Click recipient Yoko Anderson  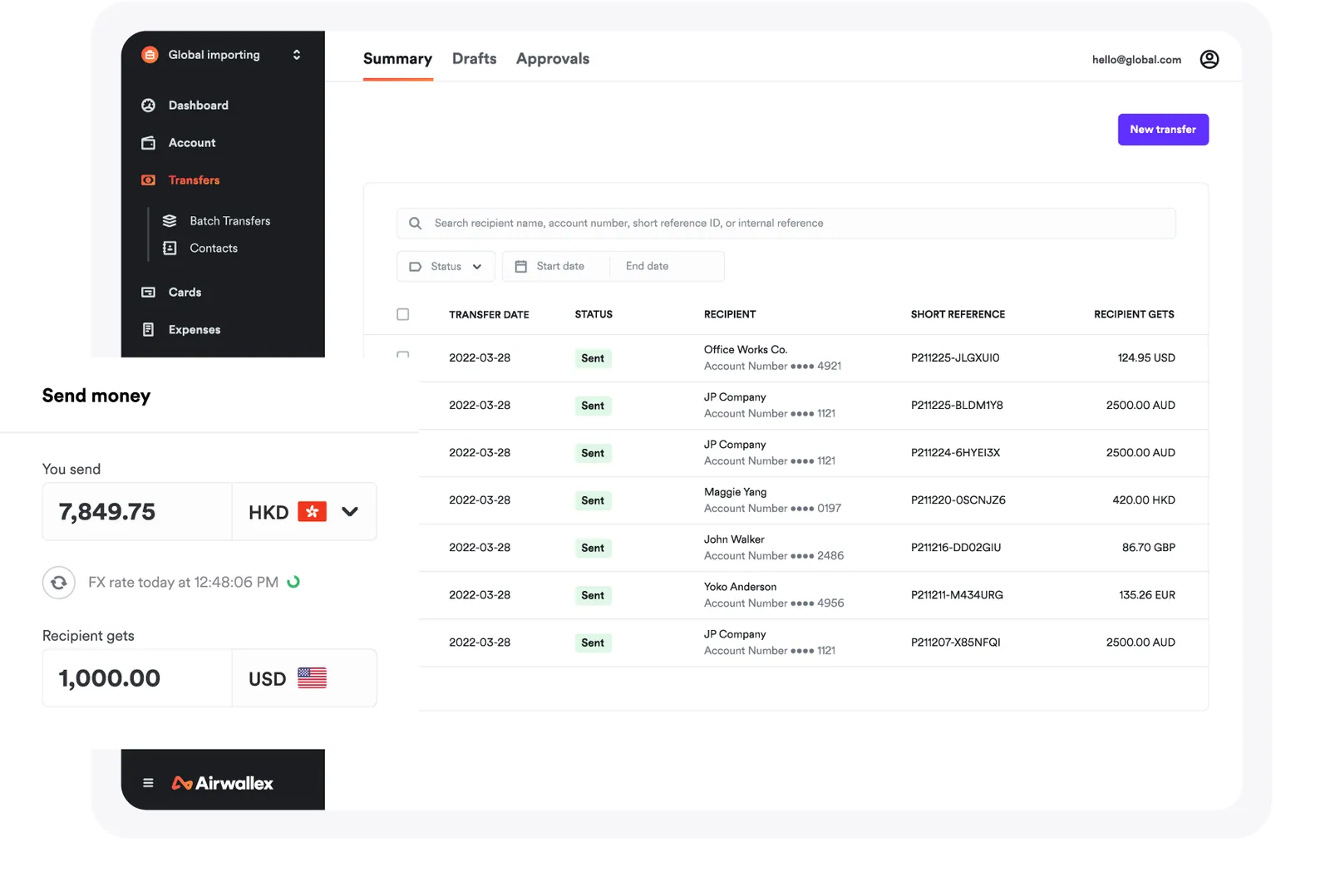click(x=740, y=587)
